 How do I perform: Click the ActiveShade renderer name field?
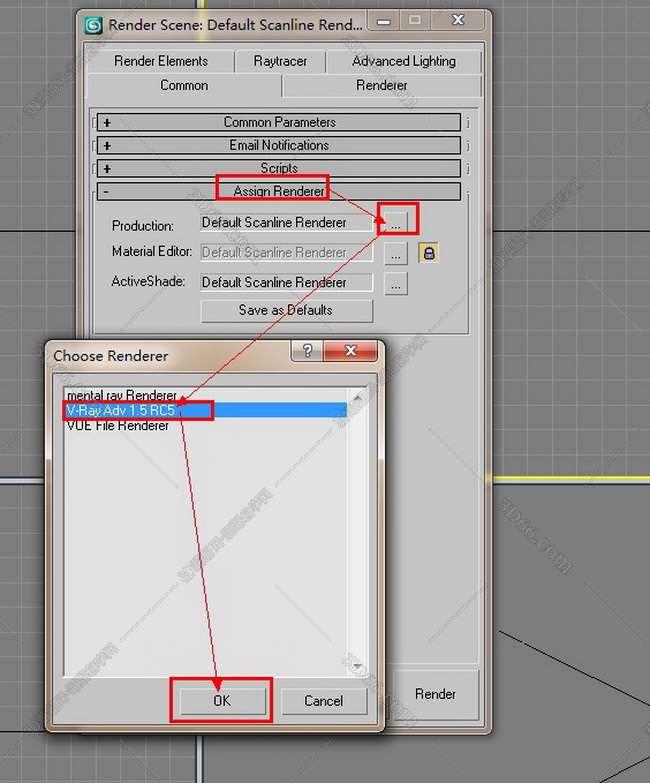point(287,283)
